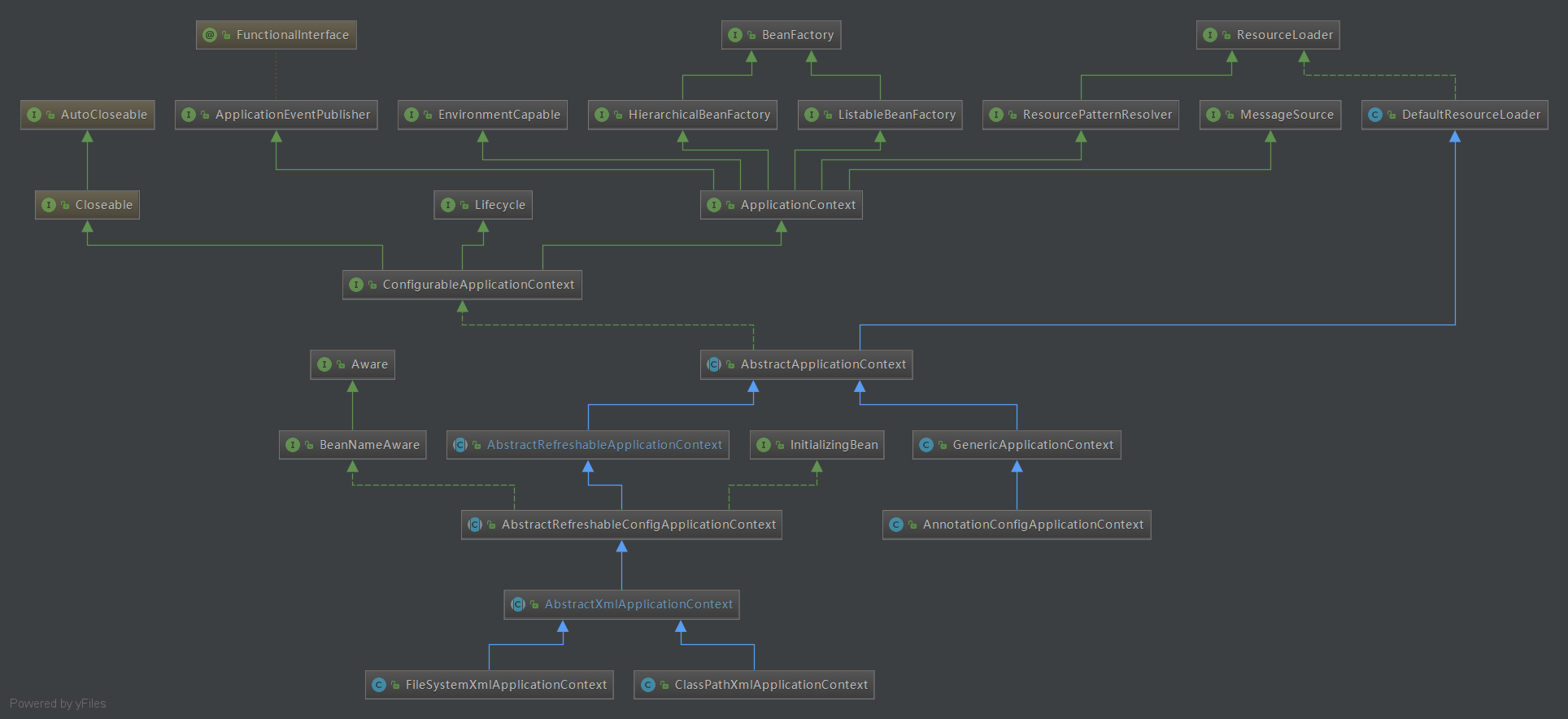Click the Closeable label
Screen dimensions: 1568x719
(104, 205)
